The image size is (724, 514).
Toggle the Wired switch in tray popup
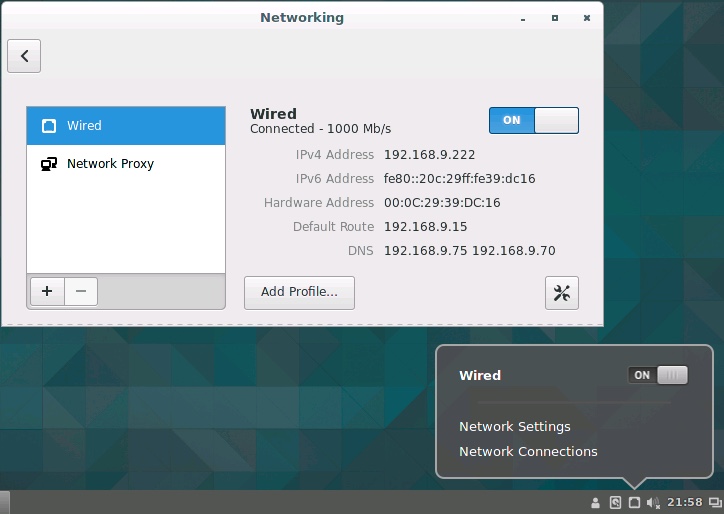658,375
